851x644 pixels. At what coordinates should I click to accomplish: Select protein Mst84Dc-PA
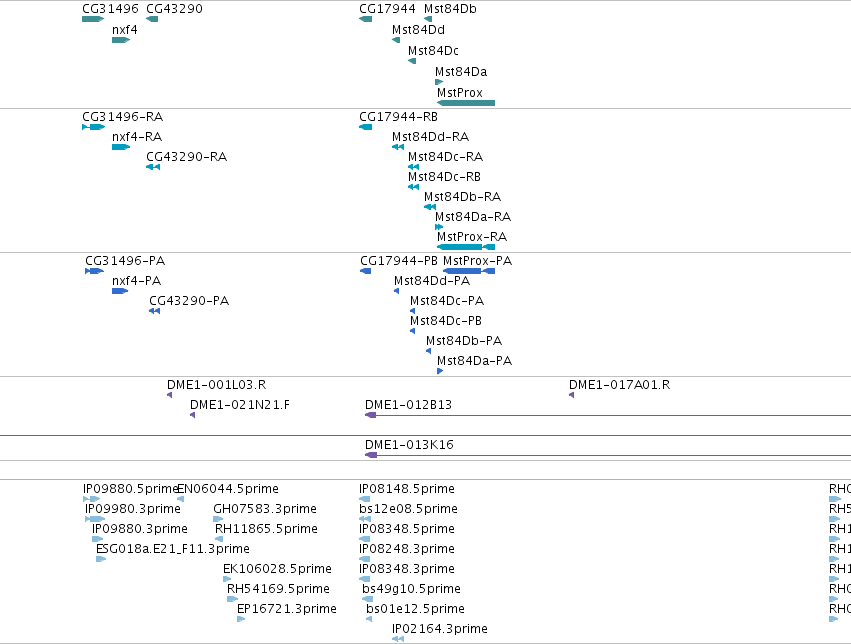click(447, 301)
